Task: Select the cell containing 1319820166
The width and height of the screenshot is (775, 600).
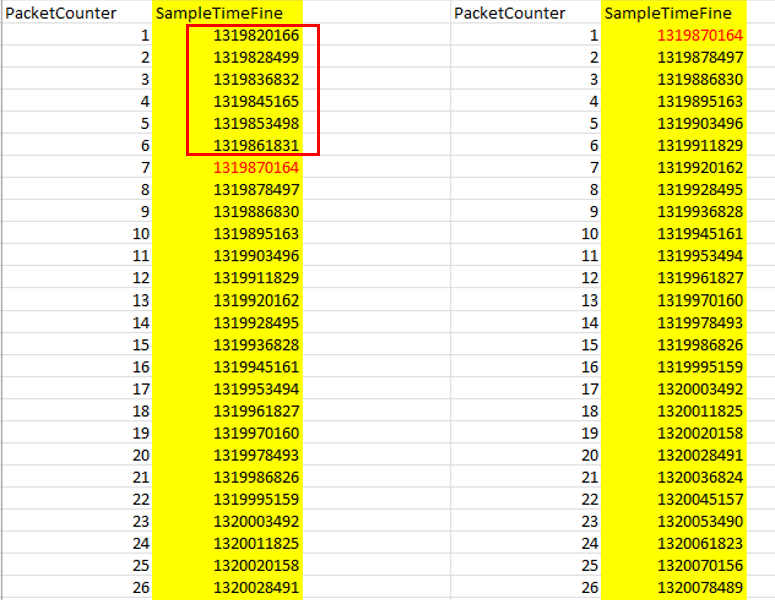Action: pyautogui.click(x=256, y=36)
